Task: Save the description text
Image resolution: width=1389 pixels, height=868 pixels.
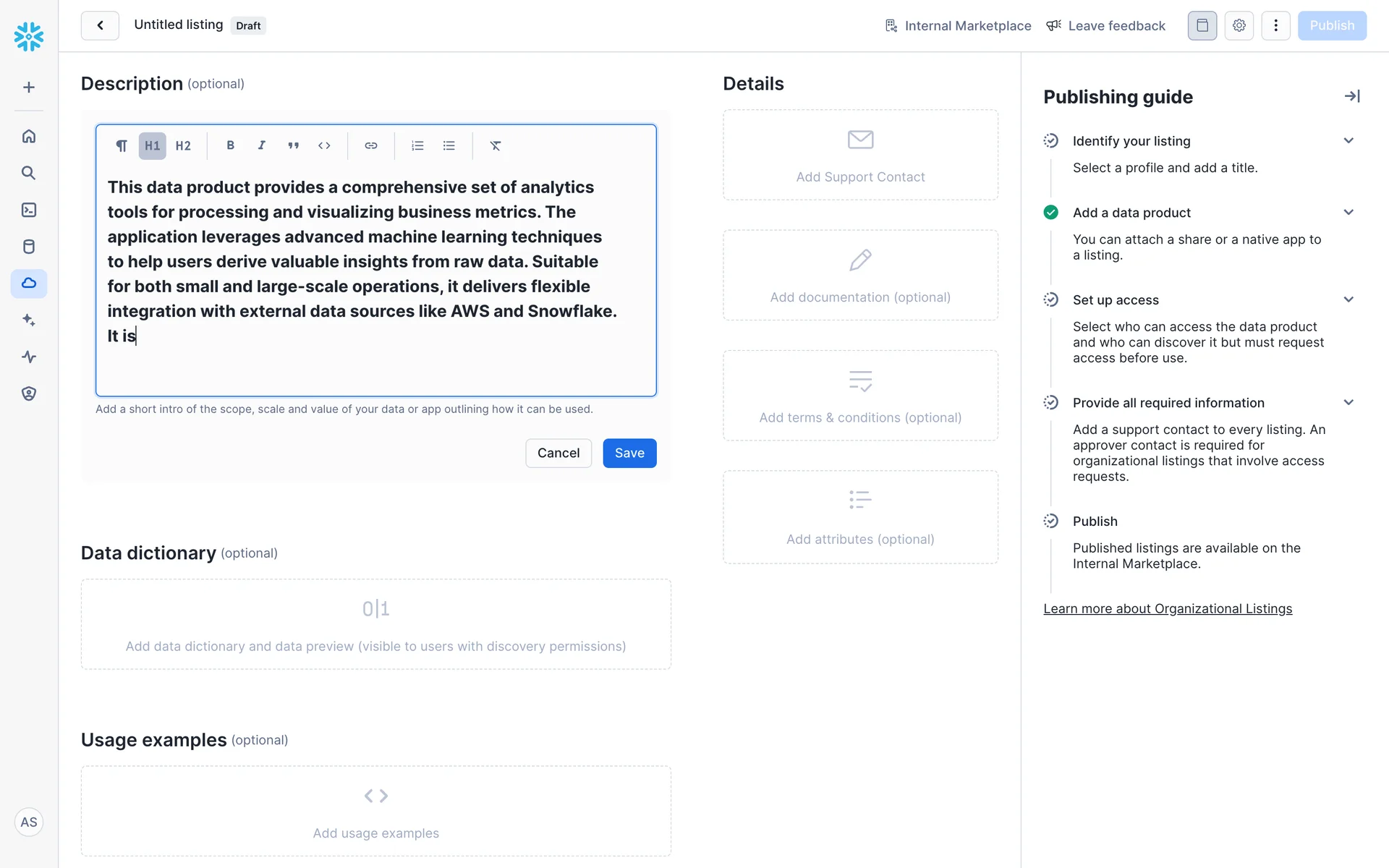Action: pos(629,453)
